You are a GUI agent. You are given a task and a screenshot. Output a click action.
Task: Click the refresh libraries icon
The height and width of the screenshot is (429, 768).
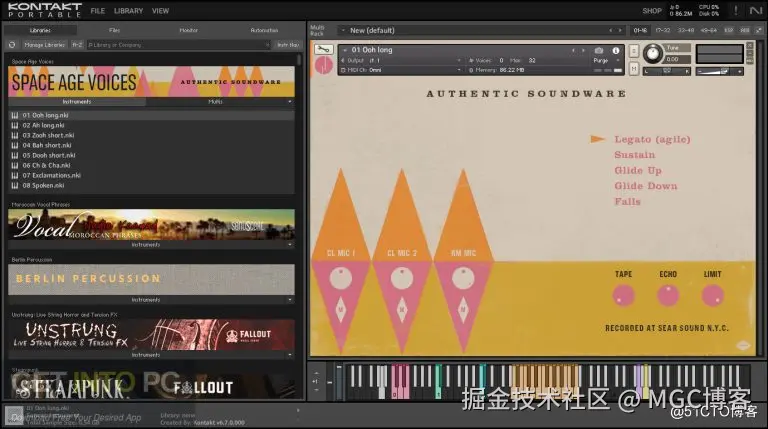click(x=12, y=45)
